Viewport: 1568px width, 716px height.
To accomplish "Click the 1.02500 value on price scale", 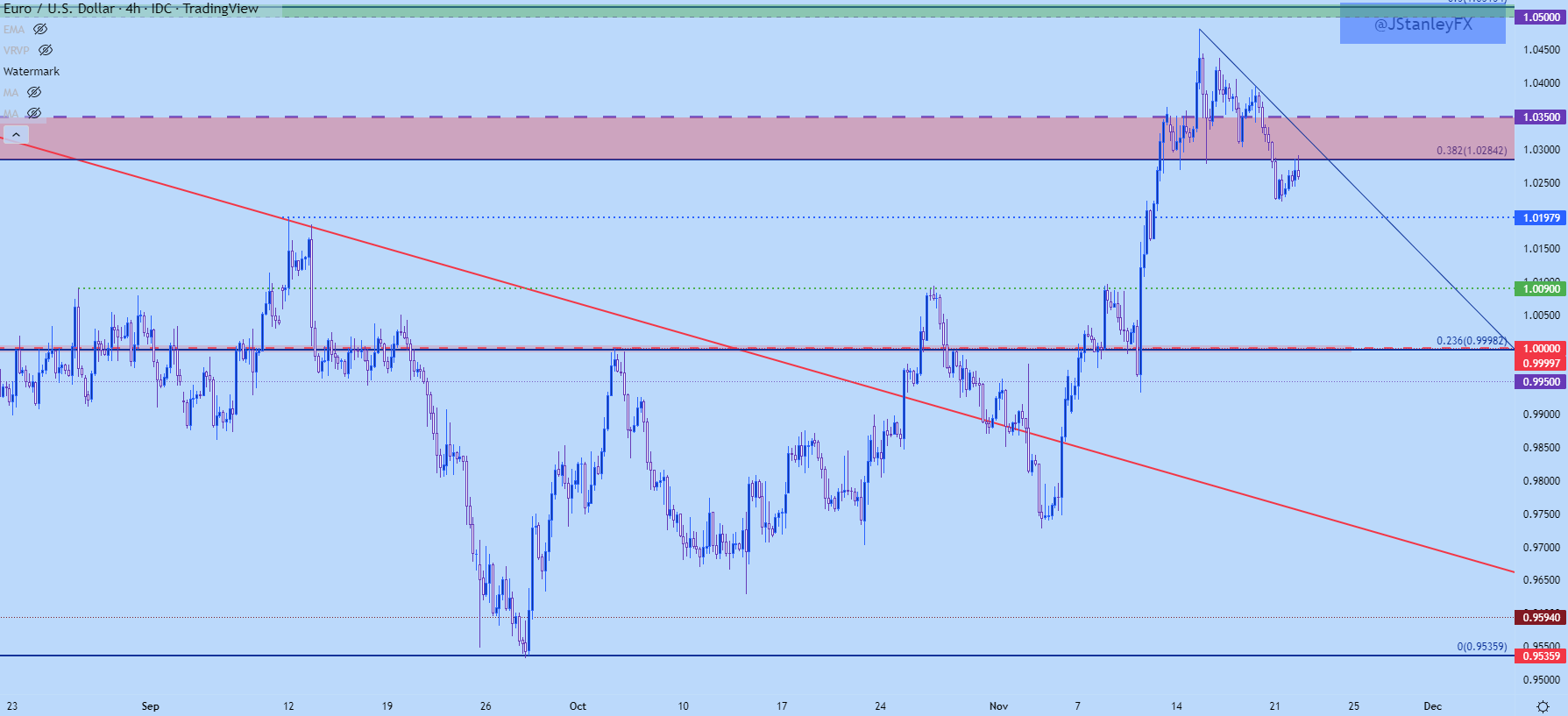I will click(1541, 183).
